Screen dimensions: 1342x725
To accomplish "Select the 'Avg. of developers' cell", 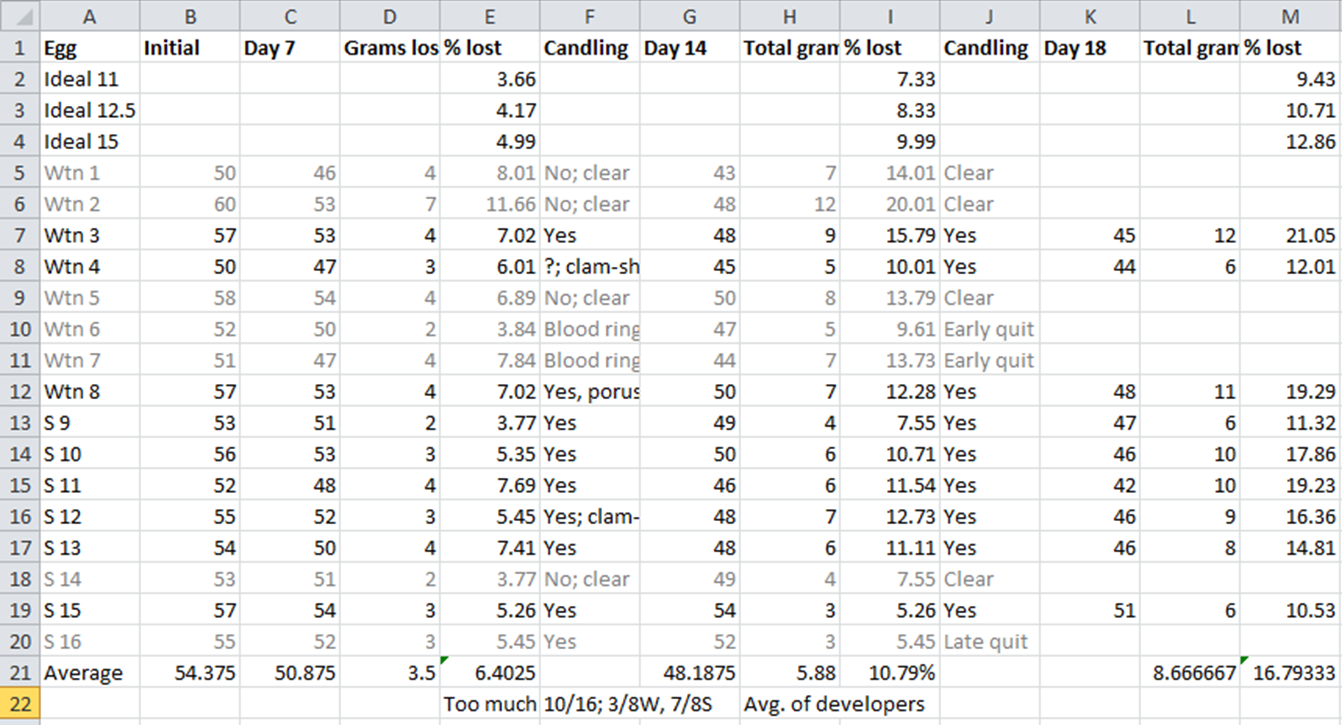I will point(834,704).
